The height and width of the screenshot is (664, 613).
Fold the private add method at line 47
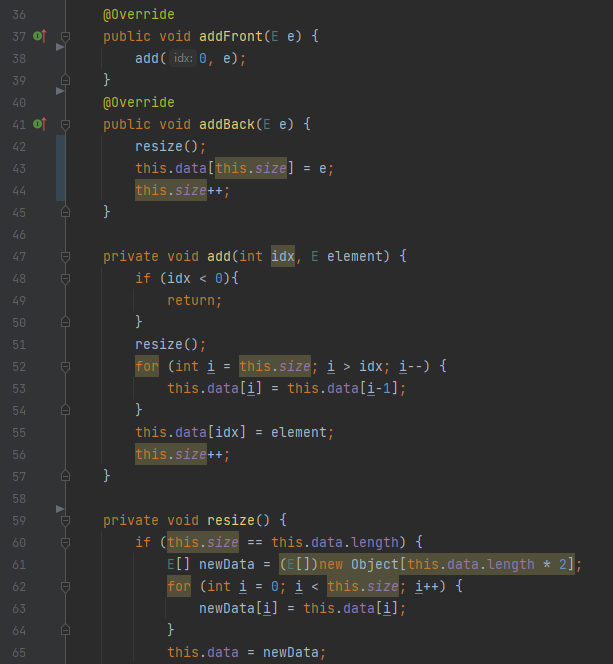tap(65, 256)
